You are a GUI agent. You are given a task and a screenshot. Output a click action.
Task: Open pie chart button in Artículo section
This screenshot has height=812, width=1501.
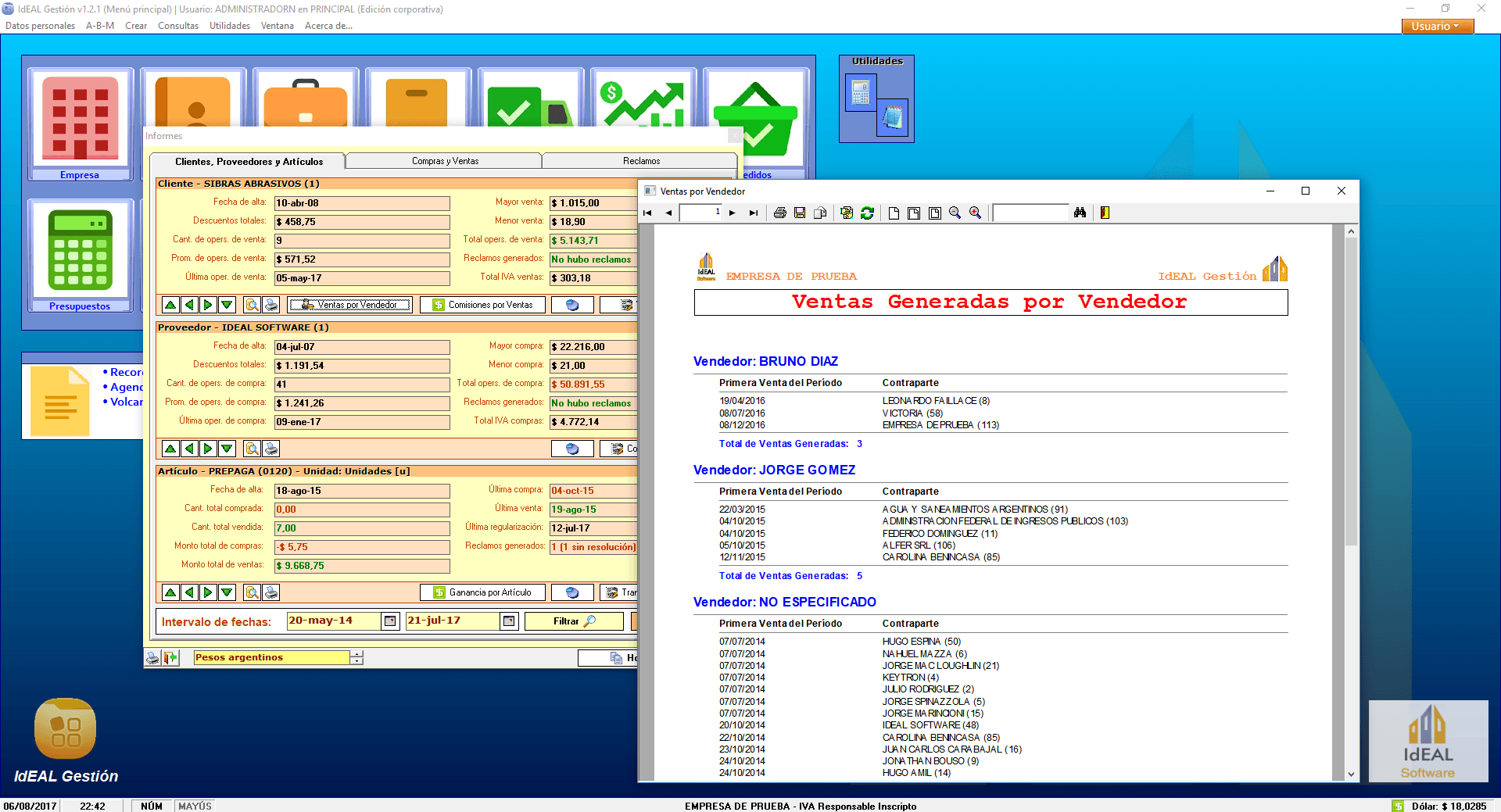572,592
